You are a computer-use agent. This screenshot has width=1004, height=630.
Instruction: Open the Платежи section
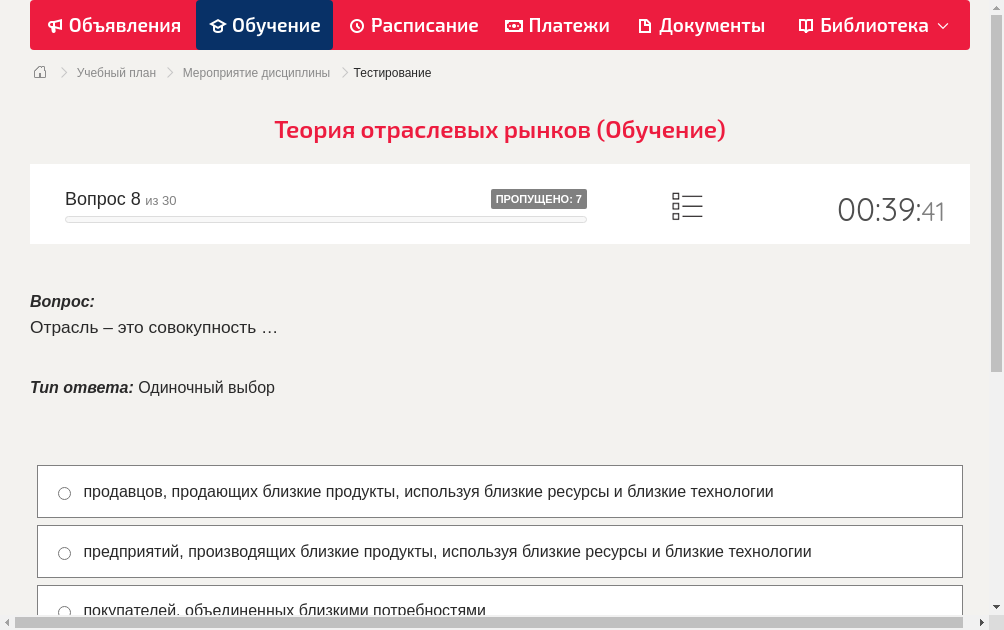pyautogui.click(x=557, y=25)
